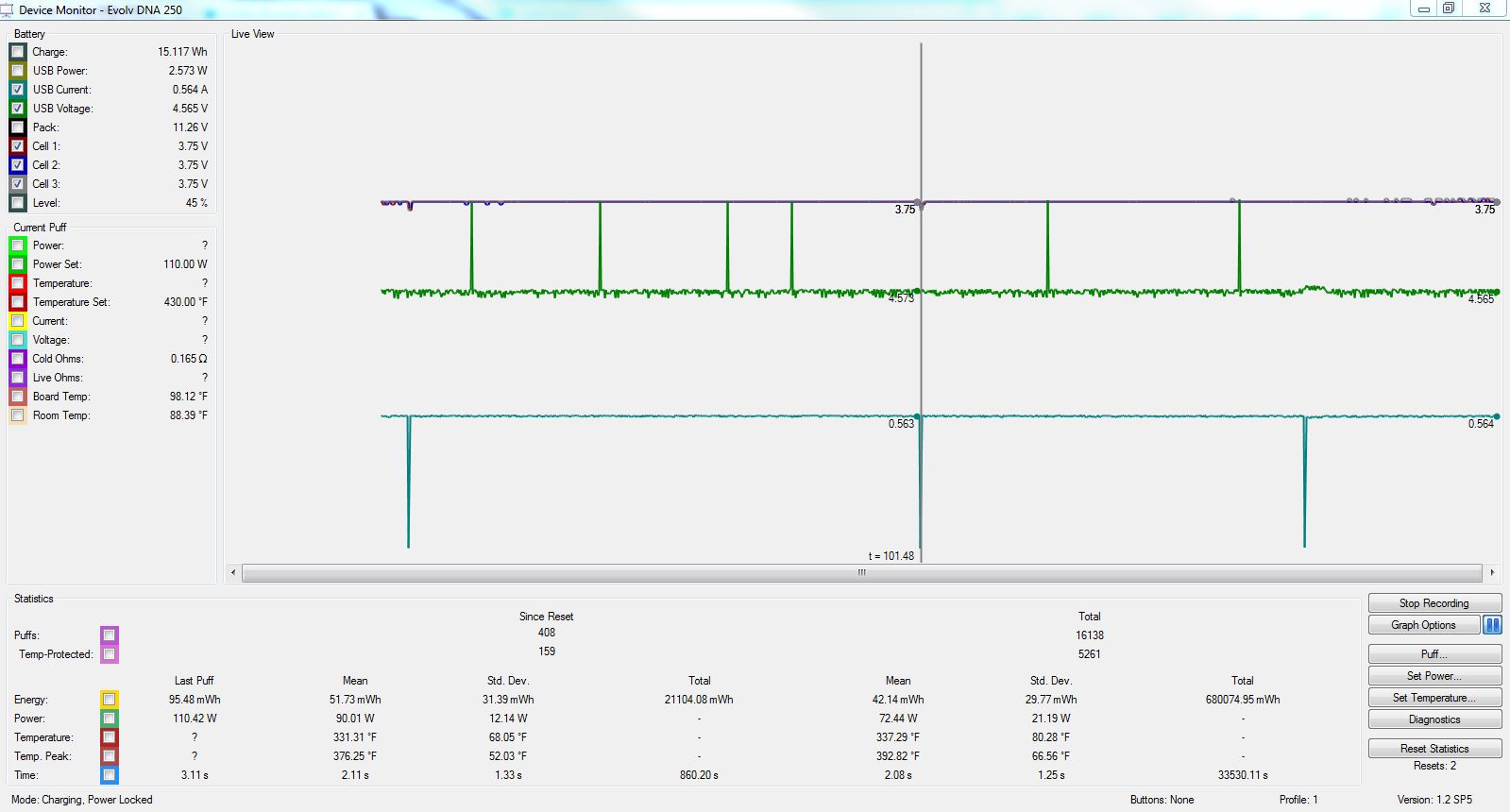
Task: Enable the Board Temp checkbox
Action: 17,397
